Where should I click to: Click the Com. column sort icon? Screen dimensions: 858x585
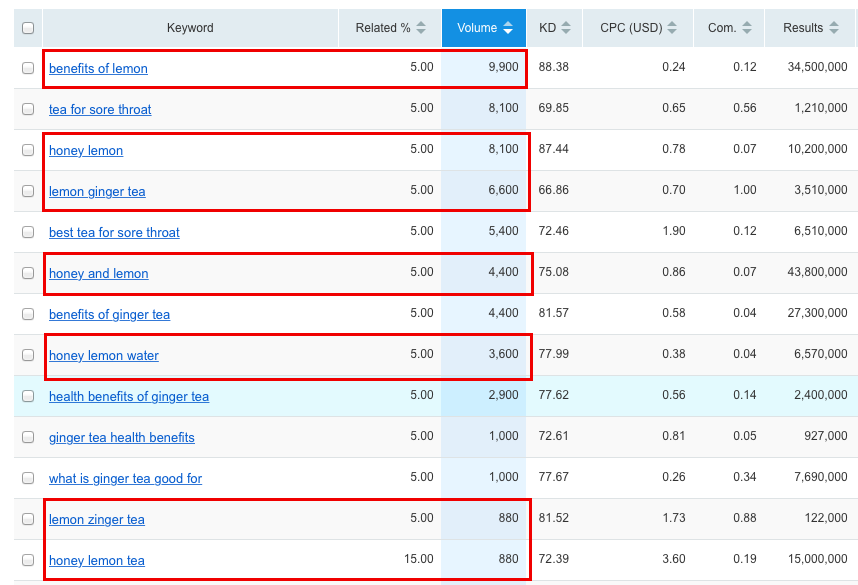coord(746,28)
